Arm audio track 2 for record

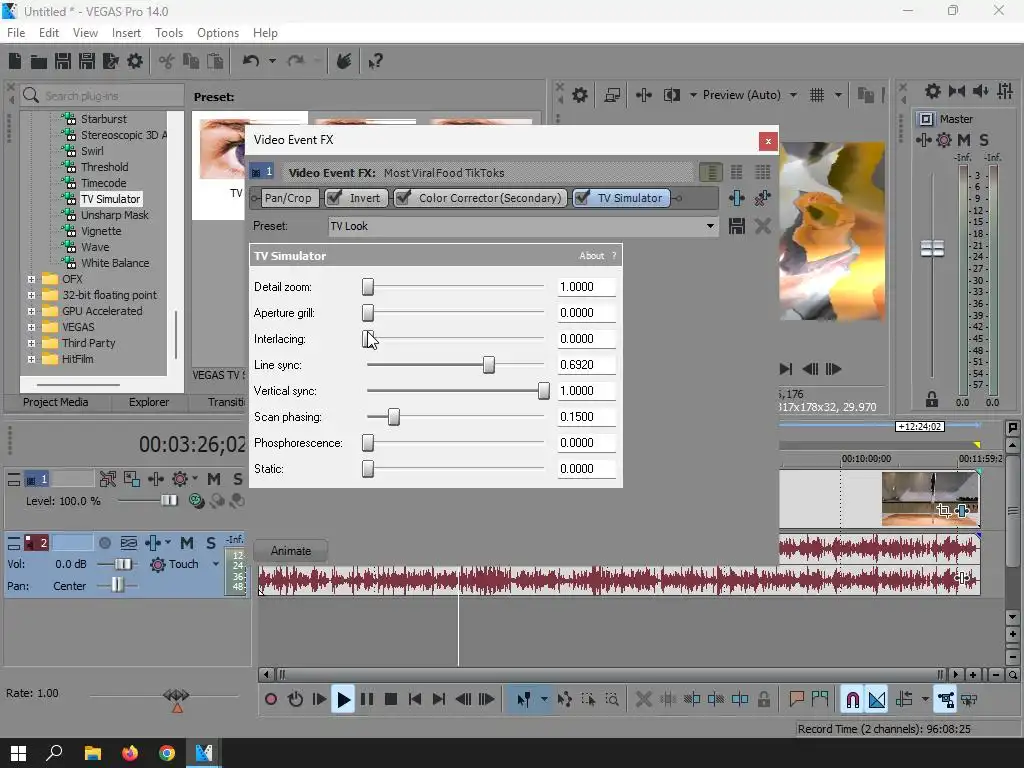click(x=104, y=543)
